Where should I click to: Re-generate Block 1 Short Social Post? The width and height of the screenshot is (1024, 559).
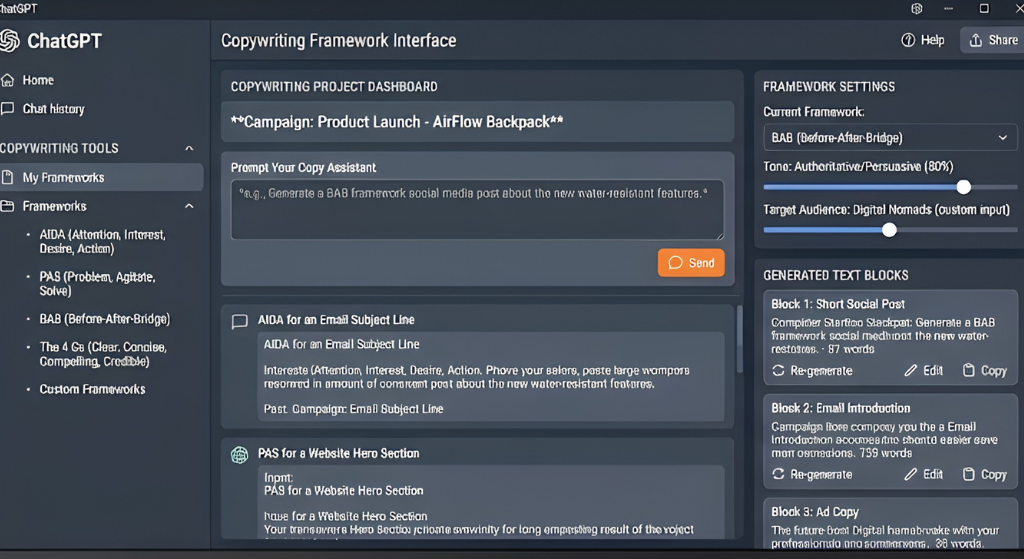point(812,371)
